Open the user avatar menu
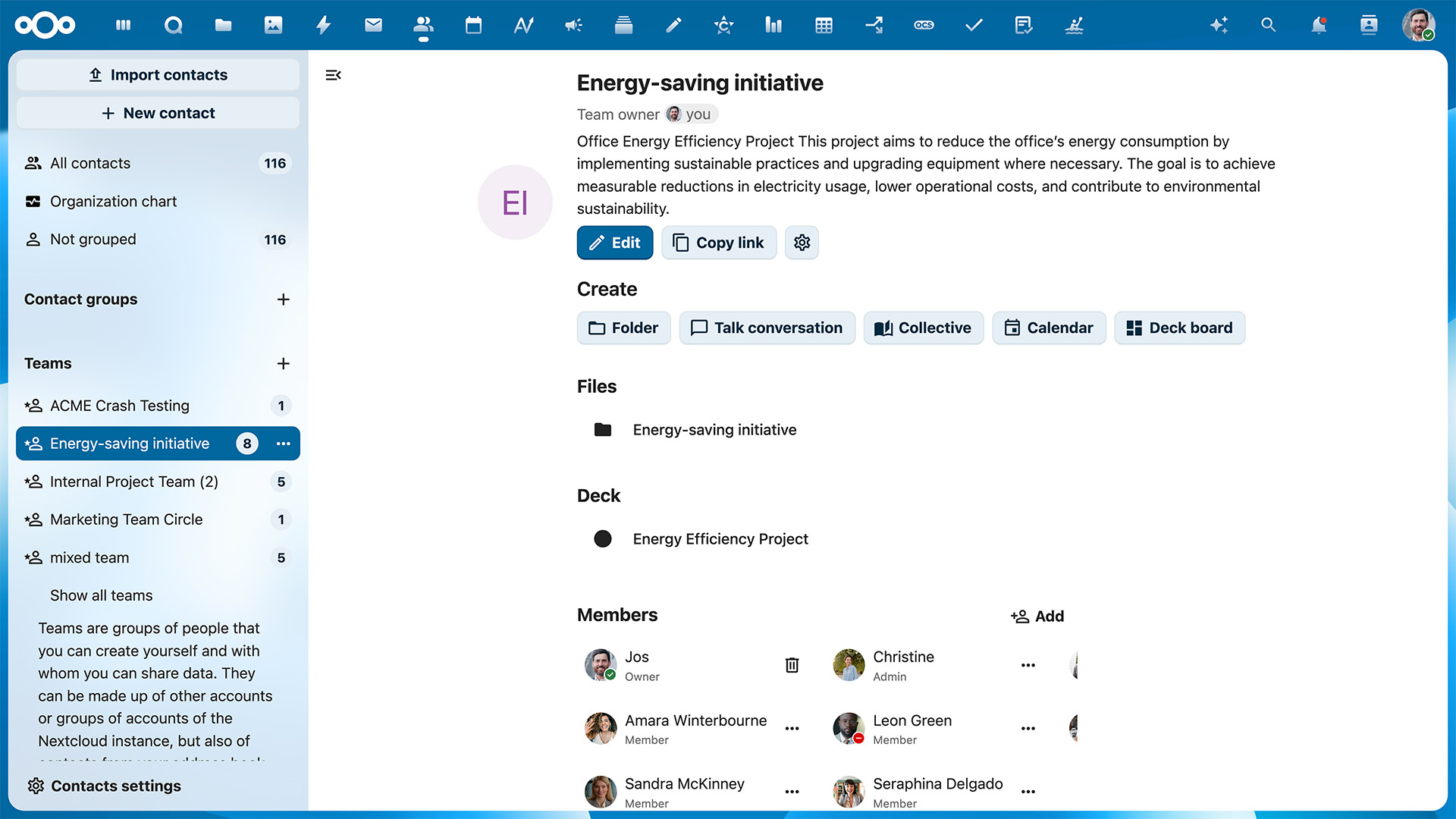Image resolution: width=1456 pixels, height=819 pixels. coord(1417,25)
